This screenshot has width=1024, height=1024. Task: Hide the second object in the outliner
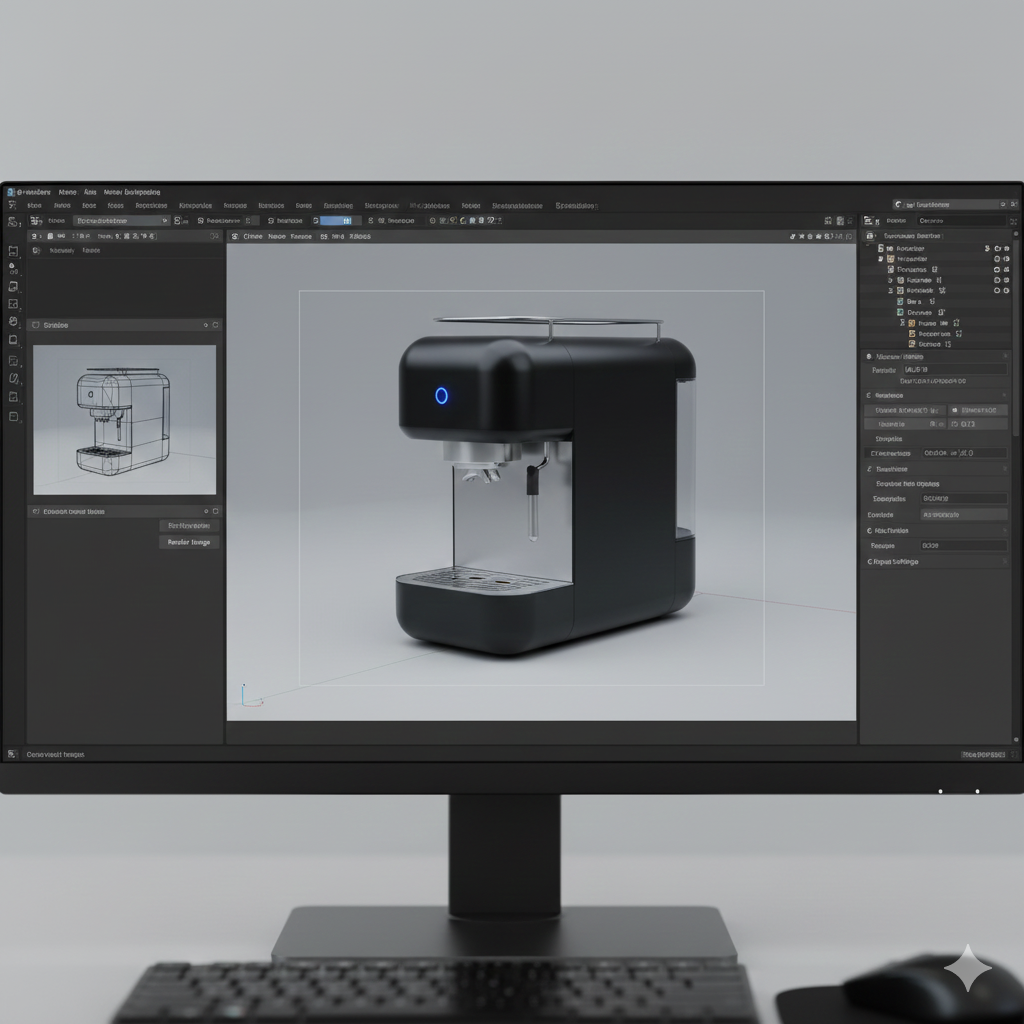(x=997, y=259)
